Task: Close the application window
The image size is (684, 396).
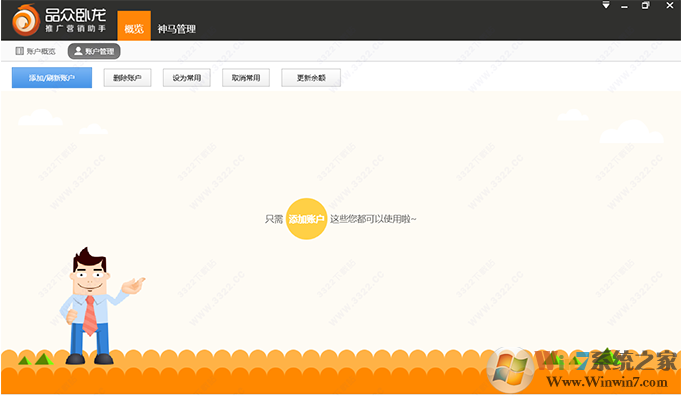Action: click(670, 6)
